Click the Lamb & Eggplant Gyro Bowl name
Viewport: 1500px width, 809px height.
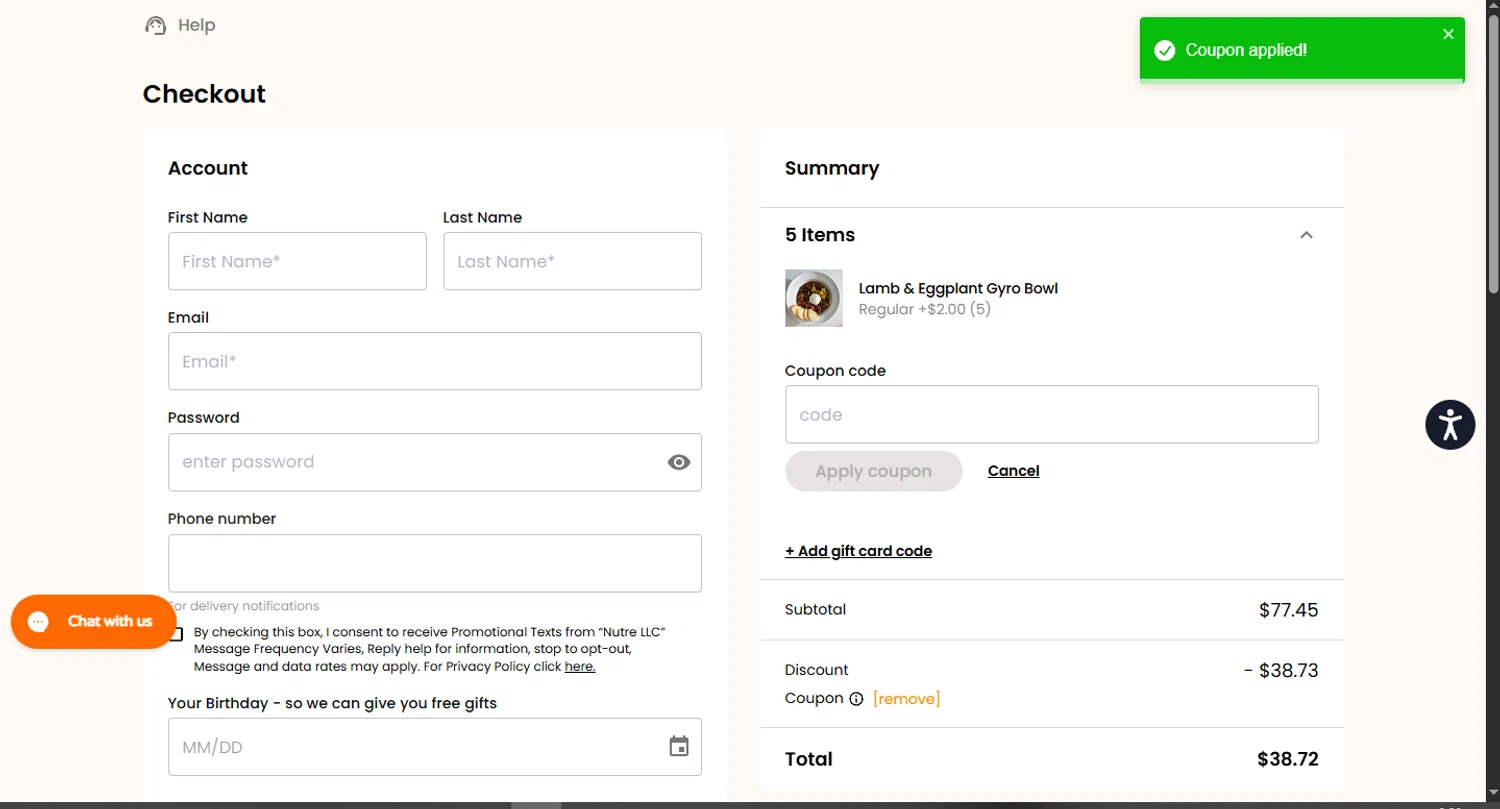(x=958, y=288)
